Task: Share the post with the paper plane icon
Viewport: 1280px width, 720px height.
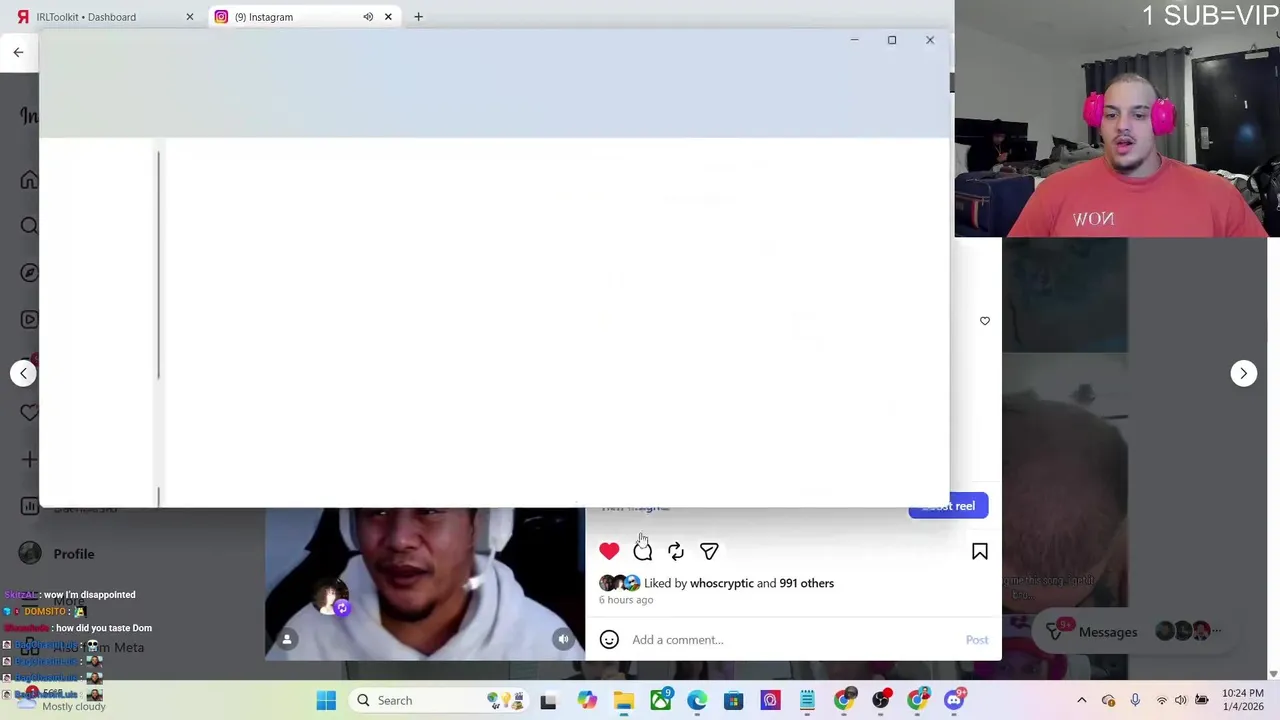Action: click(x=709, y=551)
